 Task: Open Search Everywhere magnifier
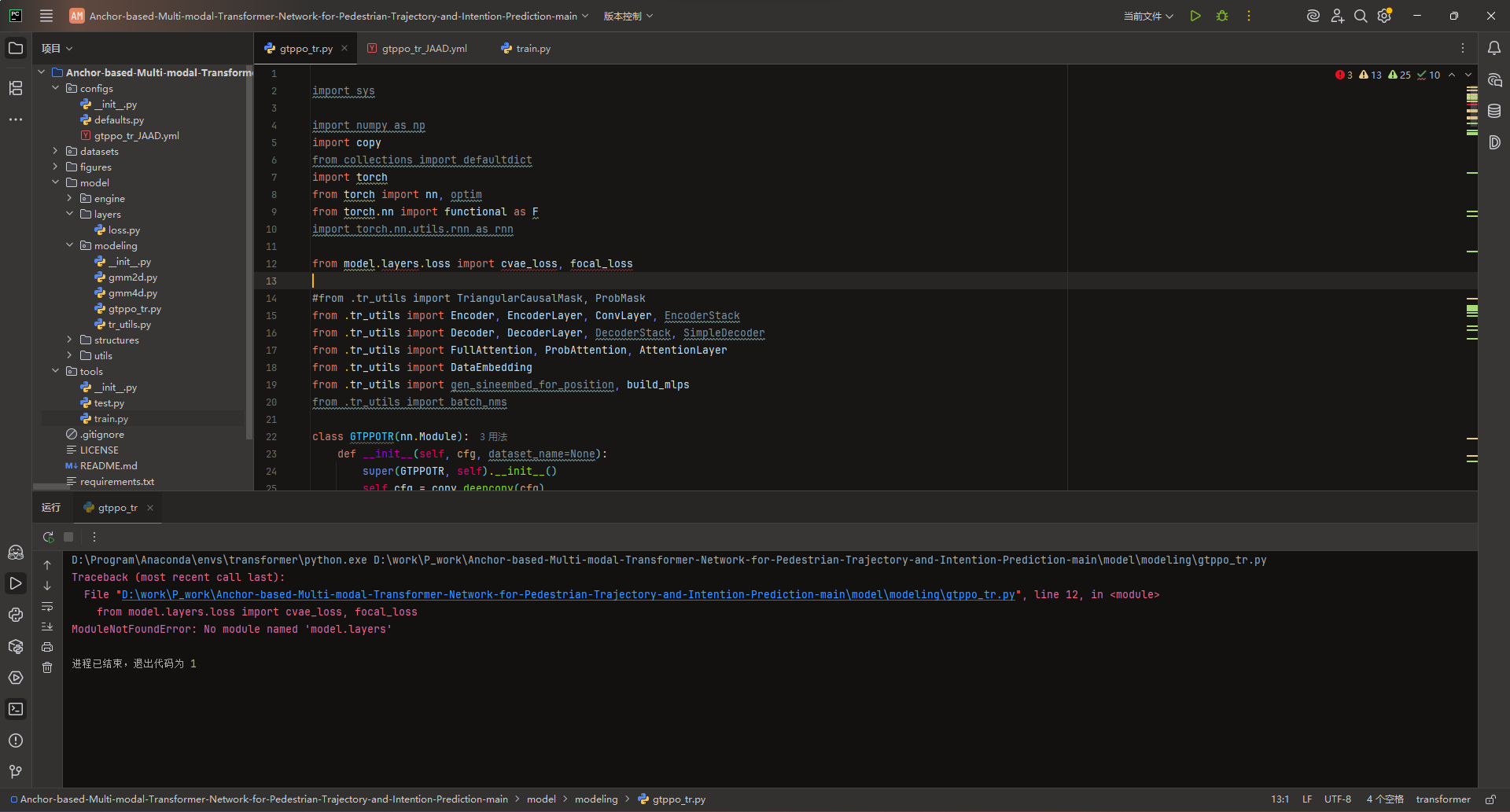1361,16
